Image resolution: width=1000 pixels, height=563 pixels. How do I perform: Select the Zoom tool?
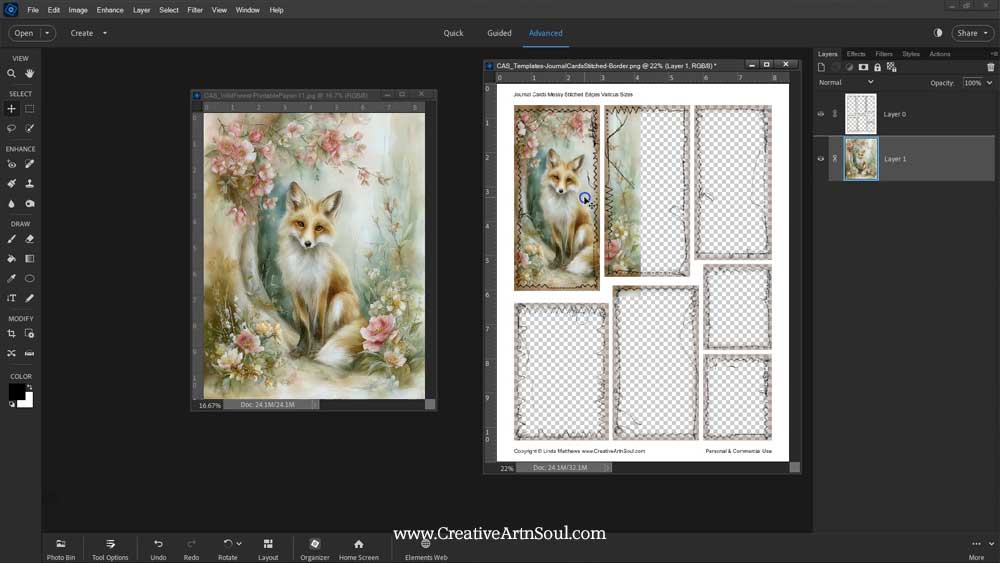tap(11, 73)
